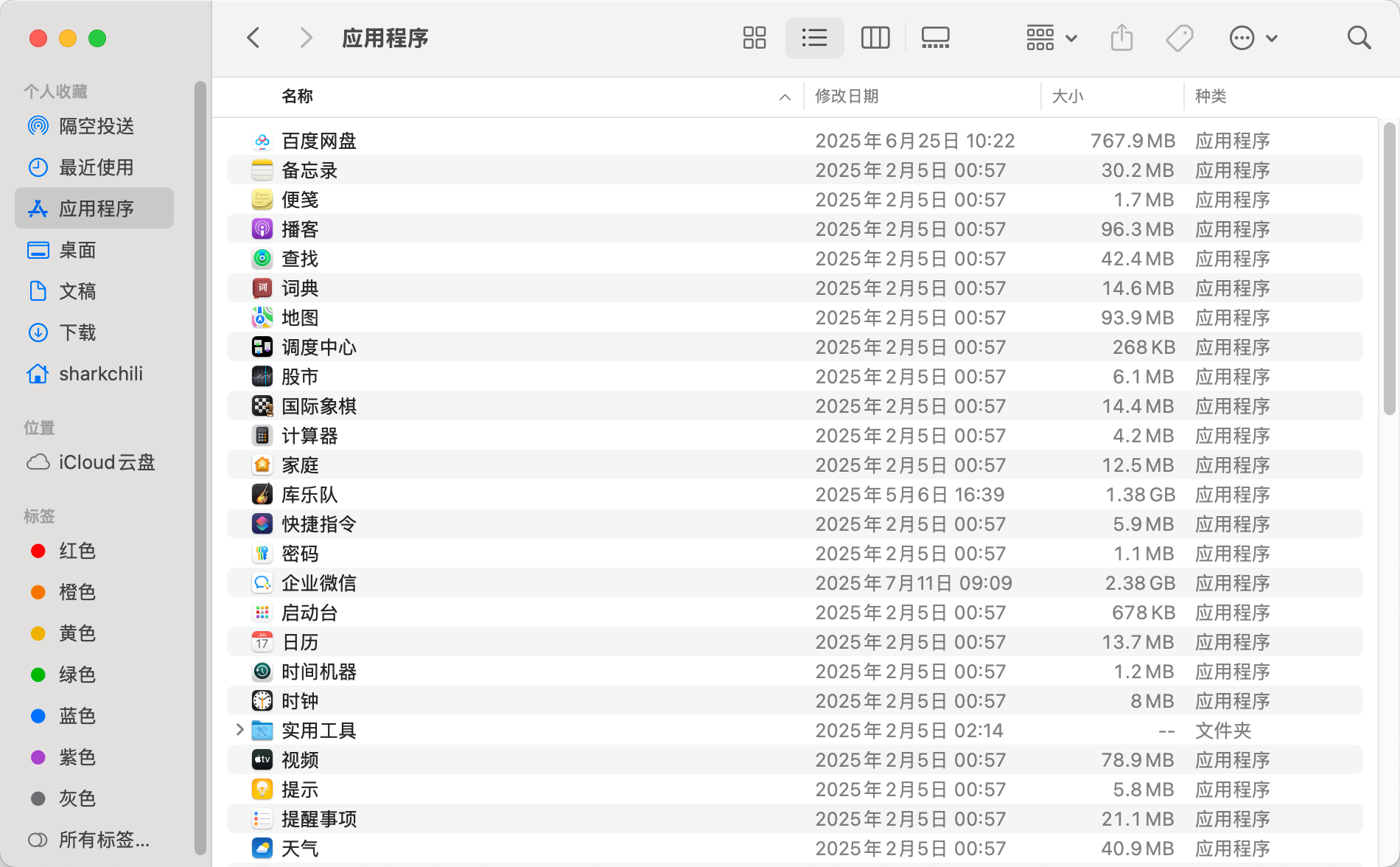The image size is (1400, 867).
Task: Open the more actions dropdown menu
Action: [x=1253, y=38]
